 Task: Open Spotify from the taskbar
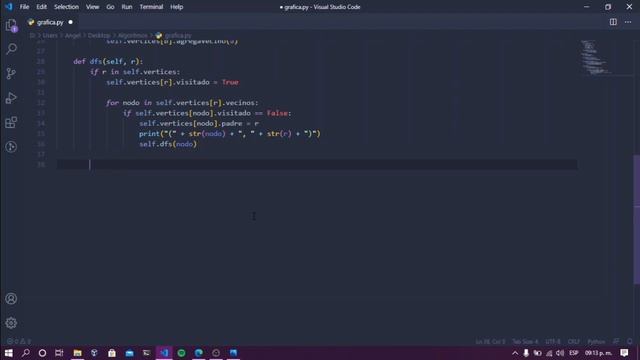[182, 353]
